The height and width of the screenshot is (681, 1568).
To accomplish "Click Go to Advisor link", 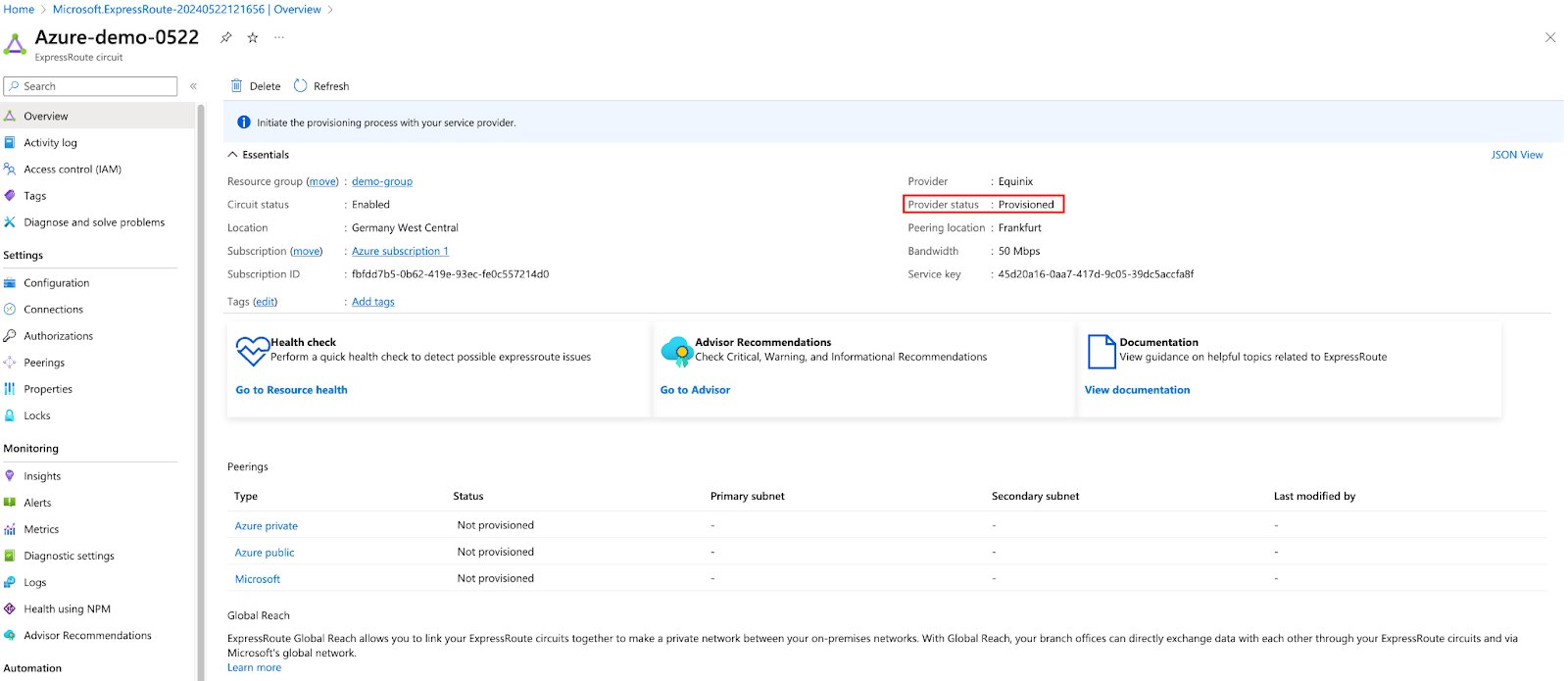I will click(x=695, y=390).
